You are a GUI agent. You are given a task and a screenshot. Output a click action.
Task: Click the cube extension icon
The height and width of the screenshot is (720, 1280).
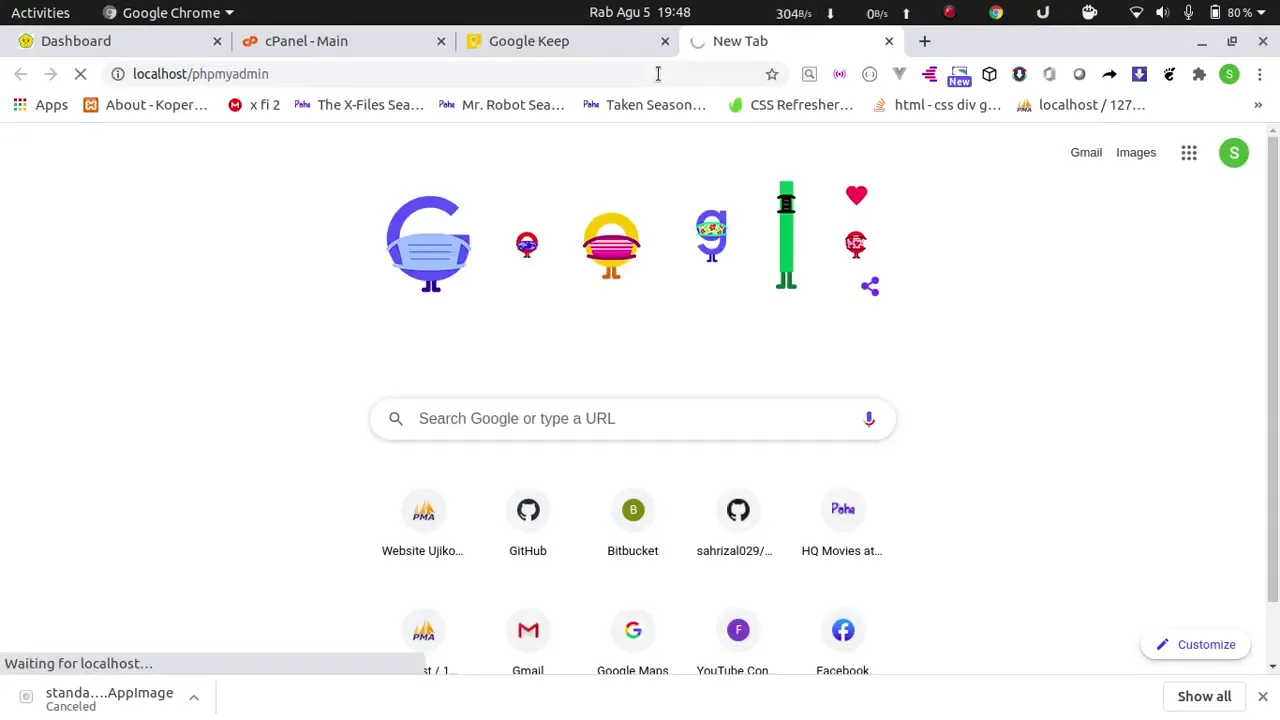click(989, 74)
